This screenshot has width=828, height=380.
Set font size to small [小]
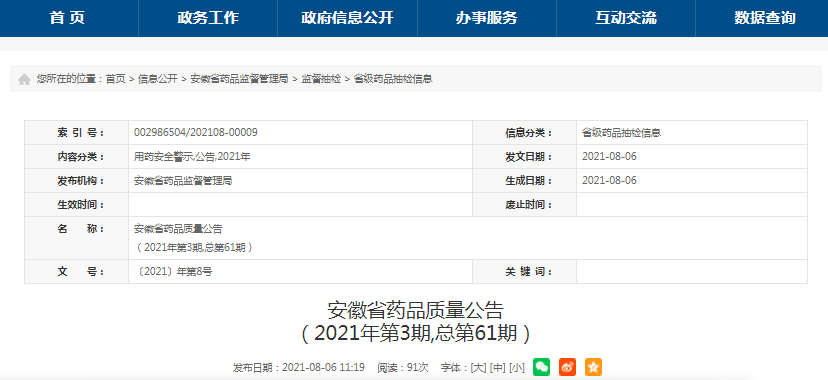(517, 367)
